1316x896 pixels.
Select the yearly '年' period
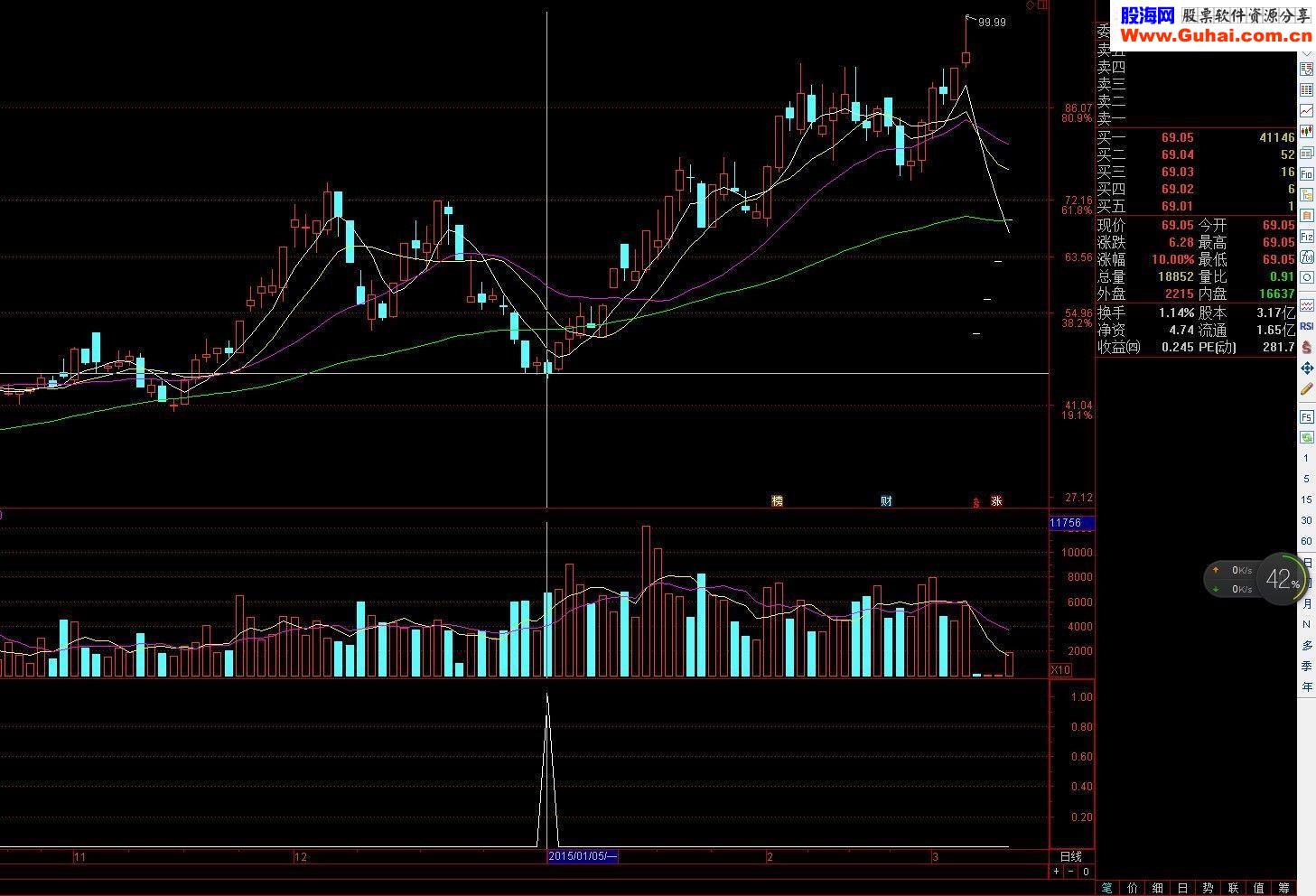tap(1307, 686)
